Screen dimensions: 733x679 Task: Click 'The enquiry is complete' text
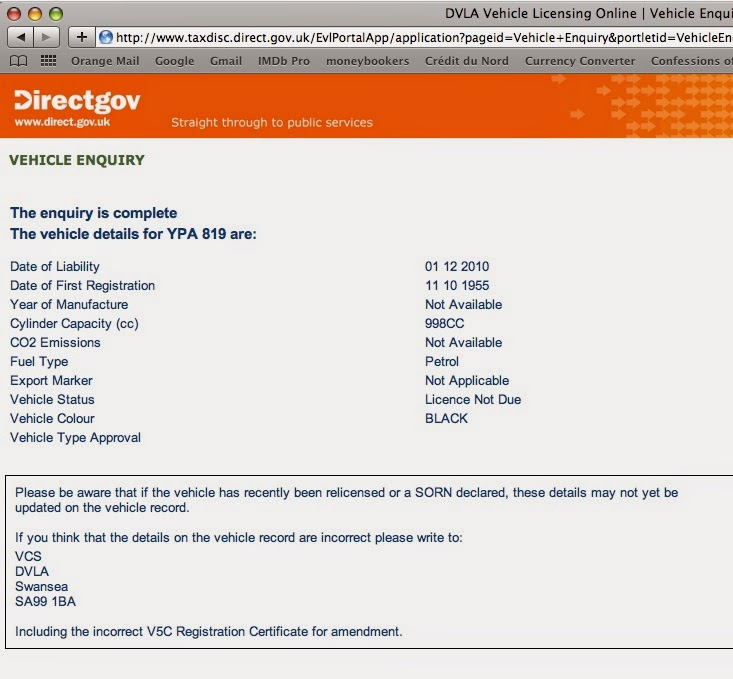(93, 213)
